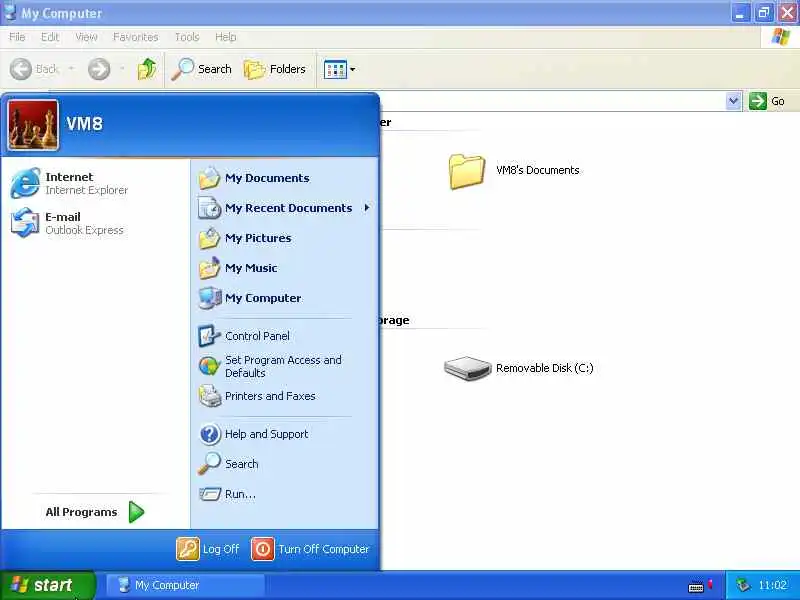Click the toolbar Search button
This screenshot has width=800, height=600.
pos(202,69)
